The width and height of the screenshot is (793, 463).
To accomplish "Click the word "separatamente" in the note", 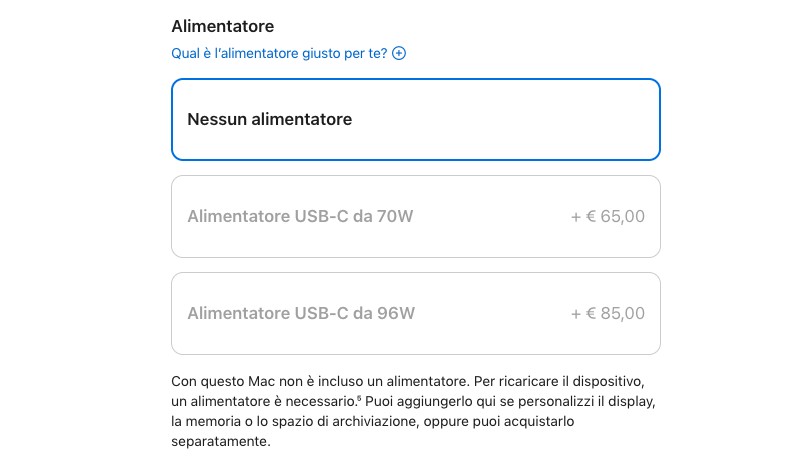I will click(x=220, y=441).
